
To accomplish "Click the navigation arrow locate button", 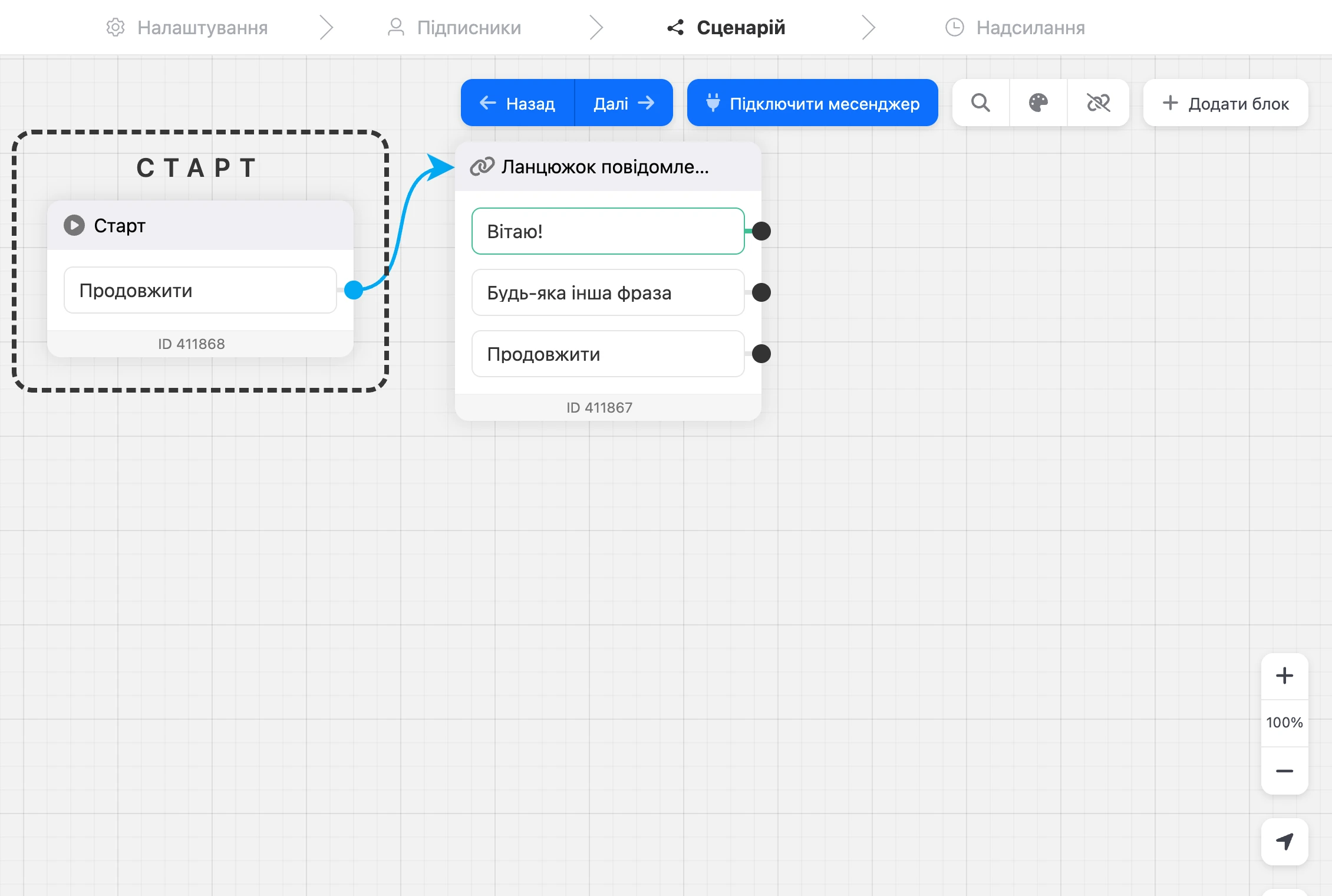I will [1284, 841].
